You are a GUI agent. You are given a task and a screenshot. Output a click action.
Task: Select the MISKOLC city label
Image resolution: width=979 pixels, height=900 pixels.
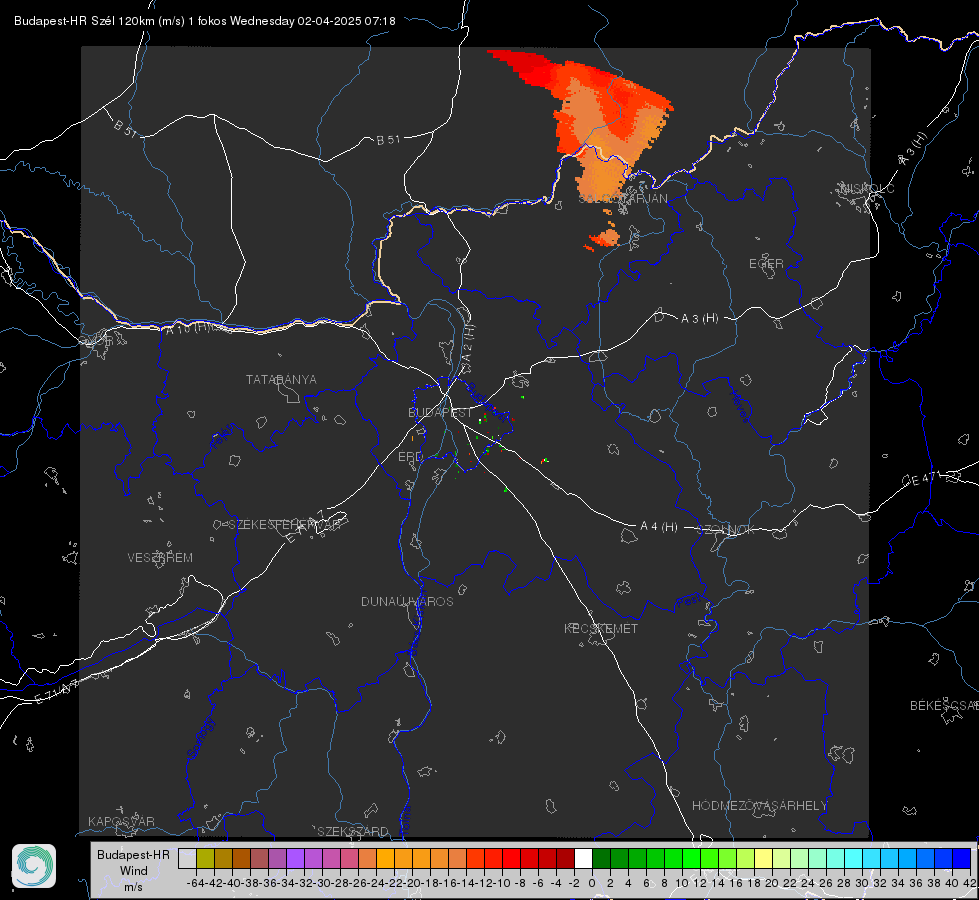867,188
